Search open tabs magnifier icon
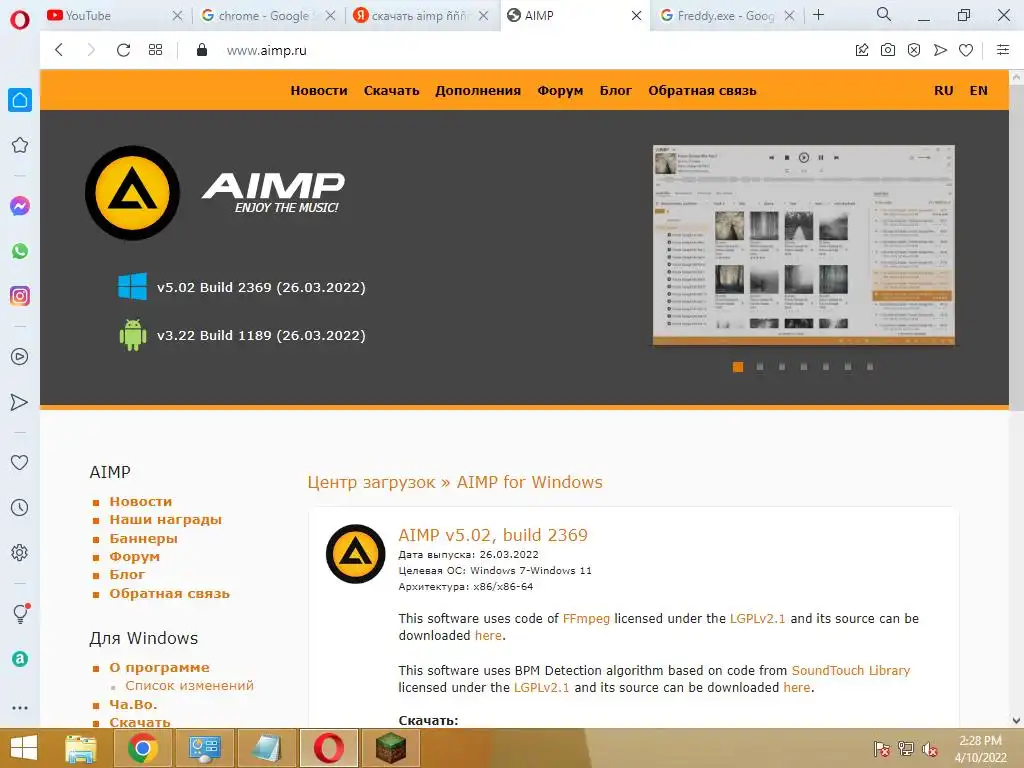 click(884, 14)
